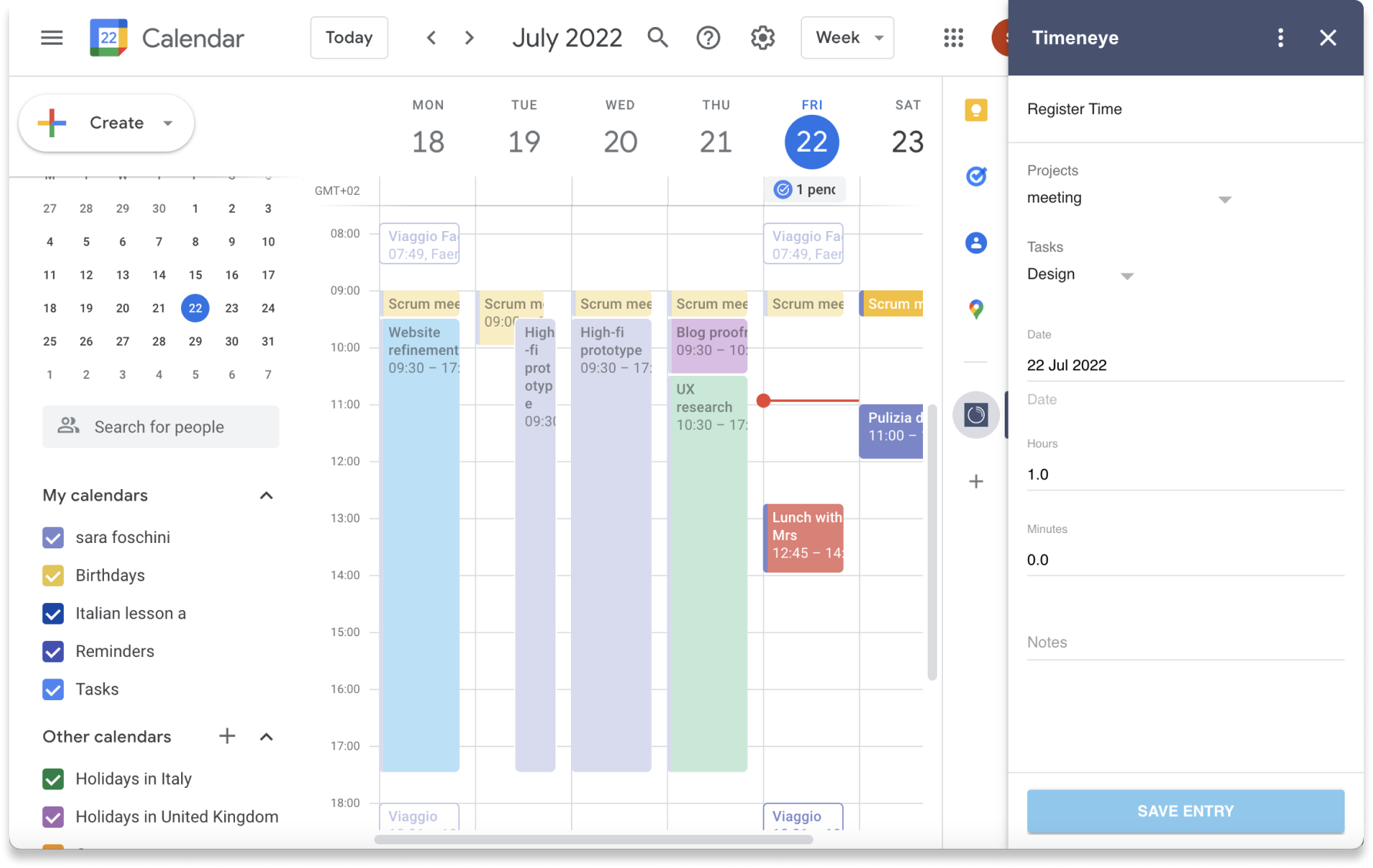Click the 1 pending tasks chip on Friday
1373x868 pixels.
click(x=805, y=189)
